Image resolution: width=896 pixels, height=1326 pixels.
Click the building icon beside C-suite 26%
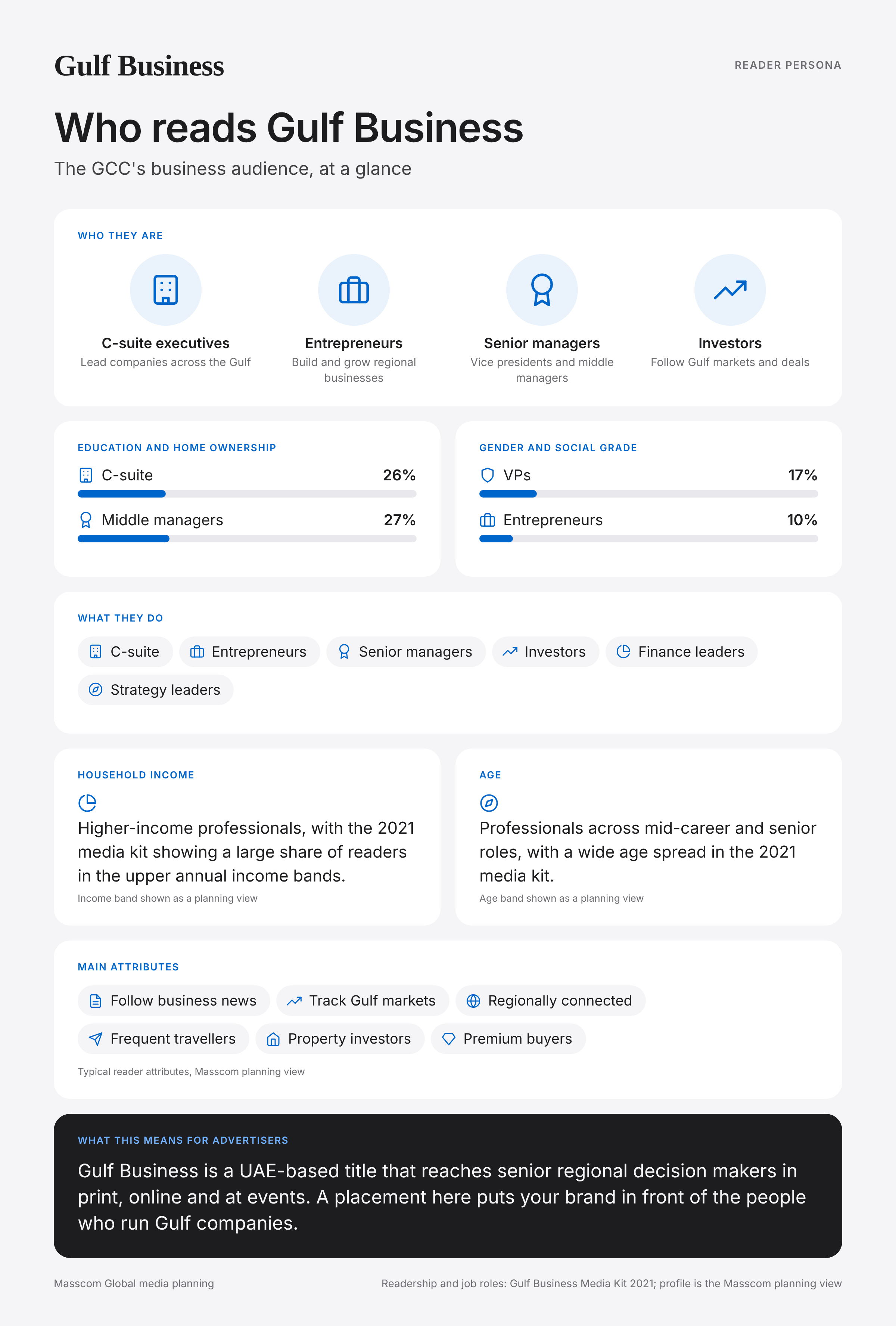tap(85, 475)
